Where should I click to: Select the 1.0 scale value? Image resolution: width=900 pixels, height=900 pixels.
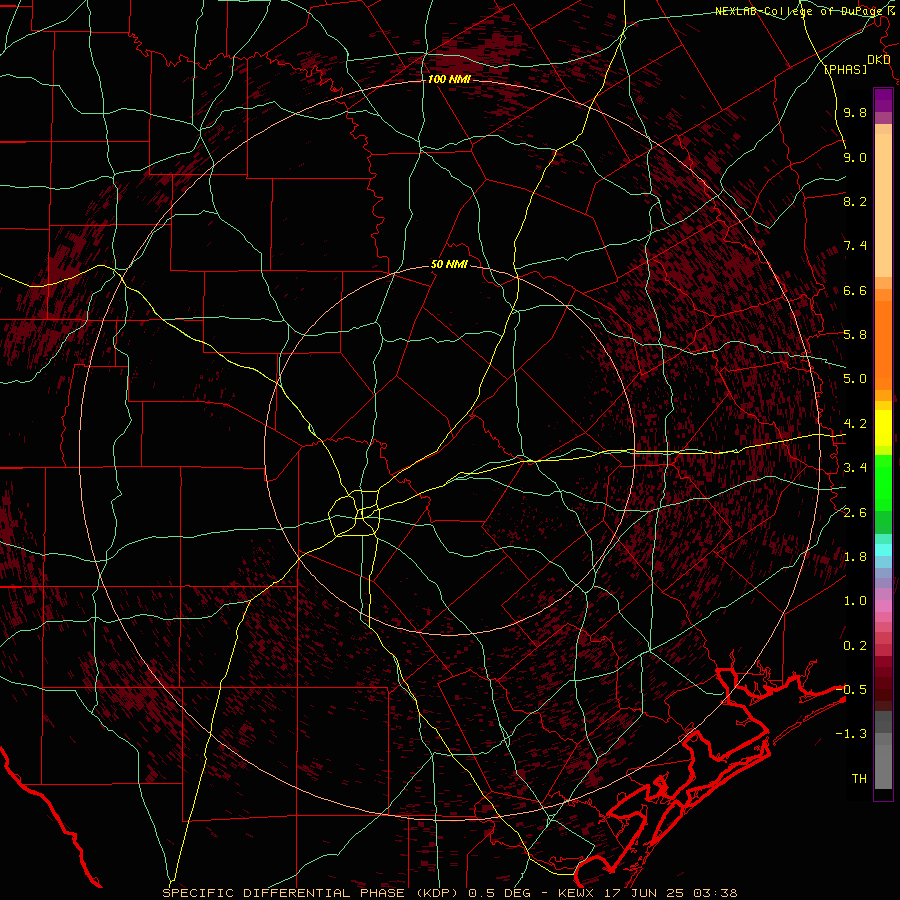[x=855, y=601]
